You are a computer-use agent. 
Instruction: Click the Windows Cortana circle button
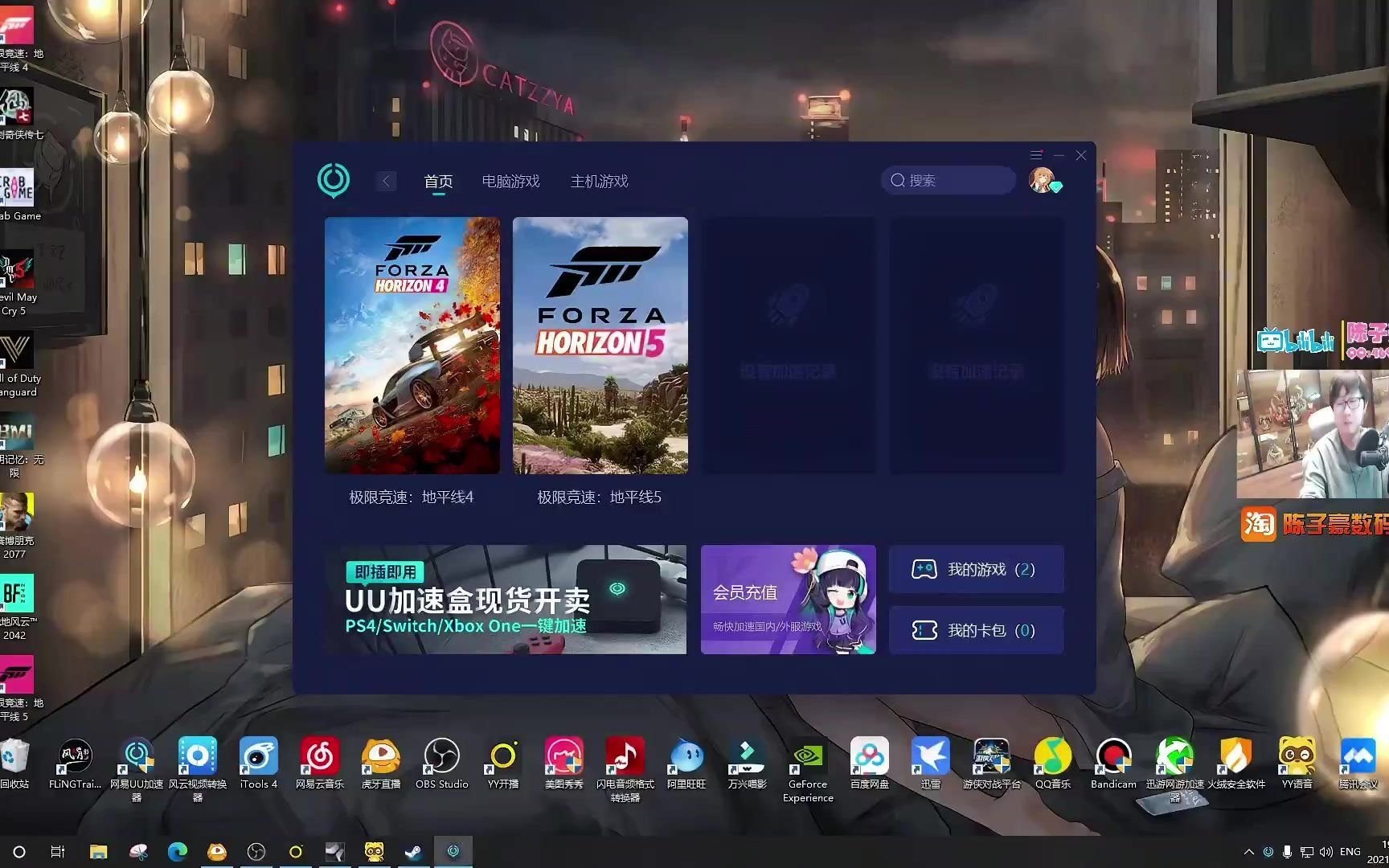[x=19, y=852]
